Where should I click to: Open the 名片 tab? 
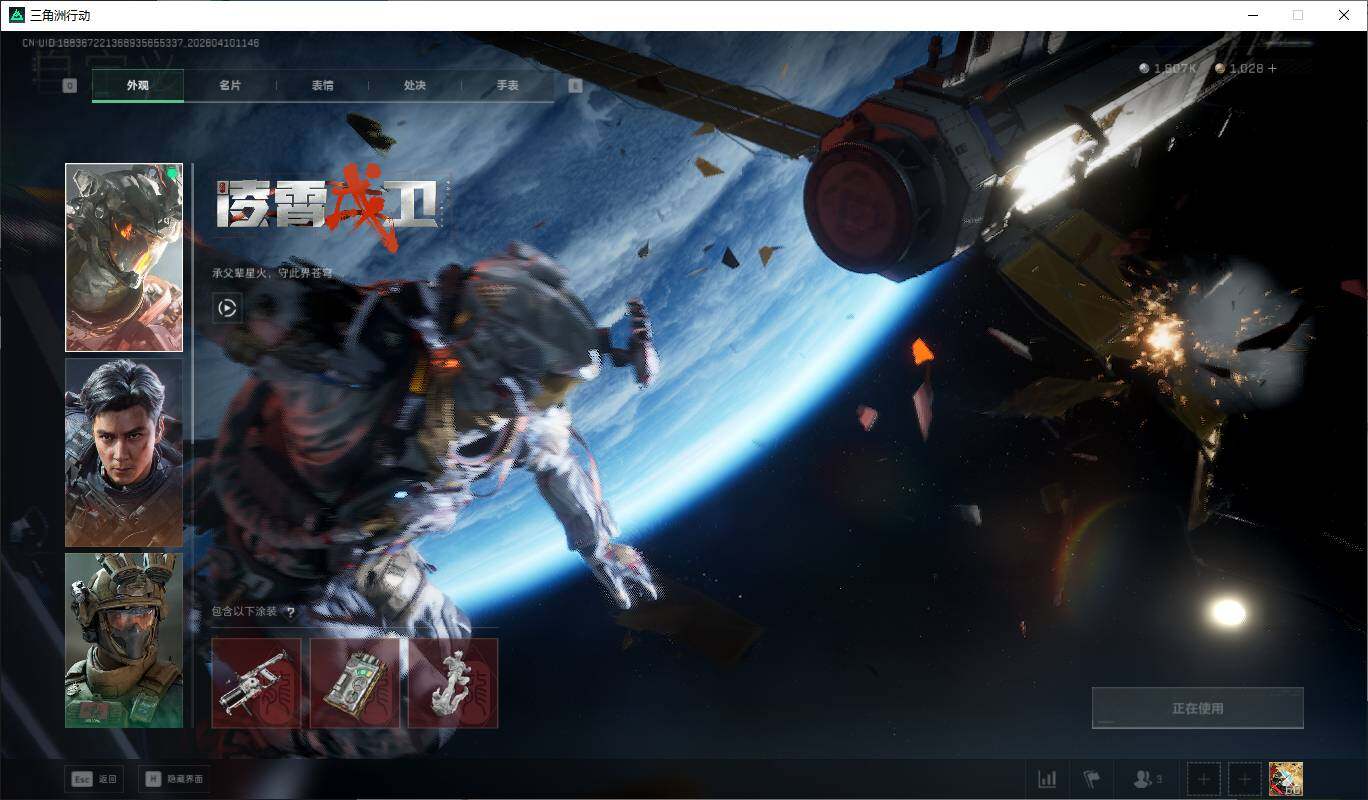click(230, 86)
